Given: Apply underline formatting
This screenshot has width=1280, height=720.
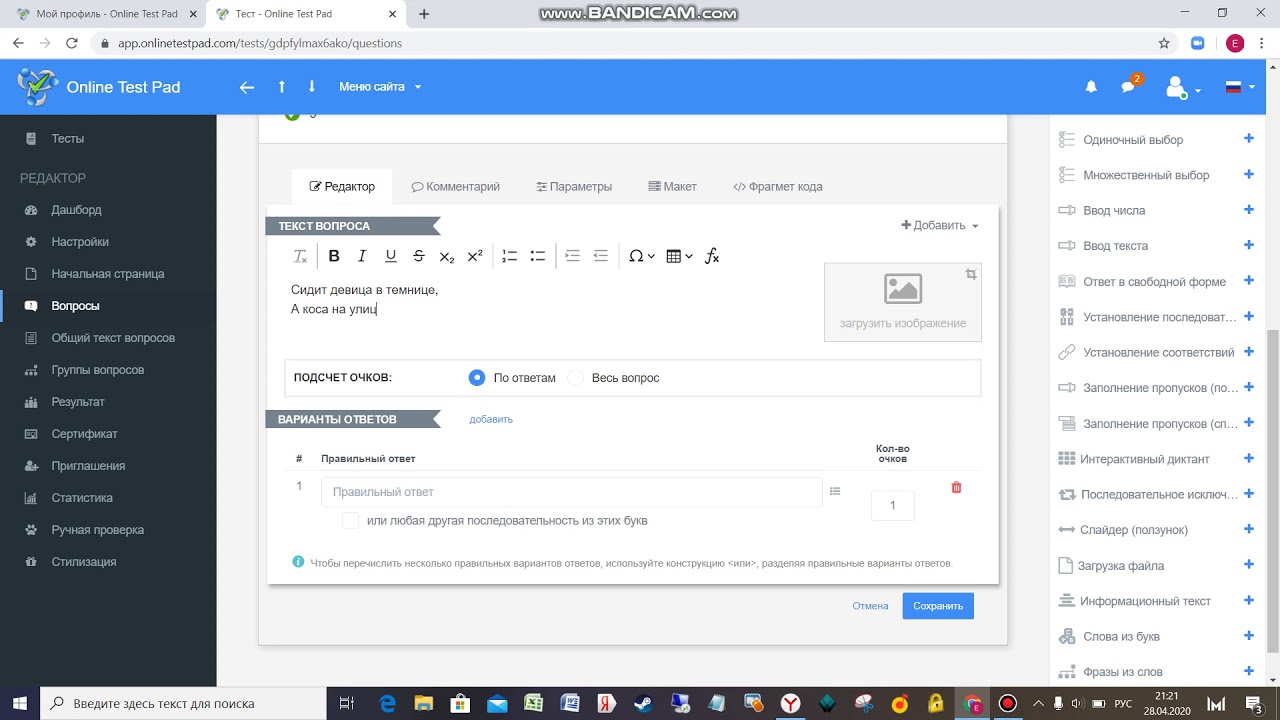Looking at the screenshot, I should (391, 256).
